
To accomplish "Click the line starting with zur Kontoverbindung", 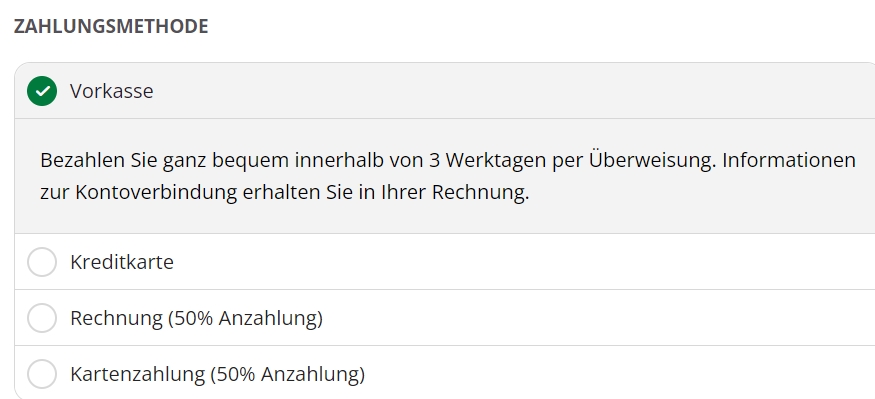I will [x=285, y=193].
